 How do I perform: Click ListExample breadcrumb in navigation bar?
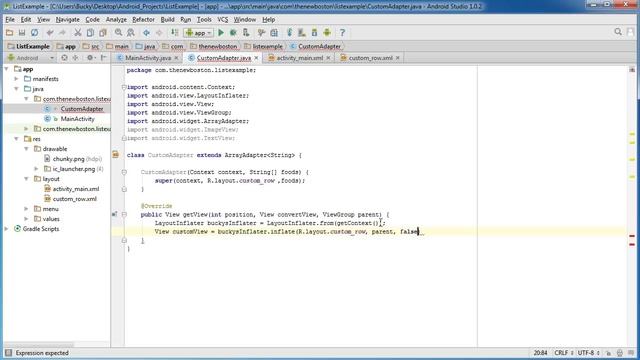point(29,47)
